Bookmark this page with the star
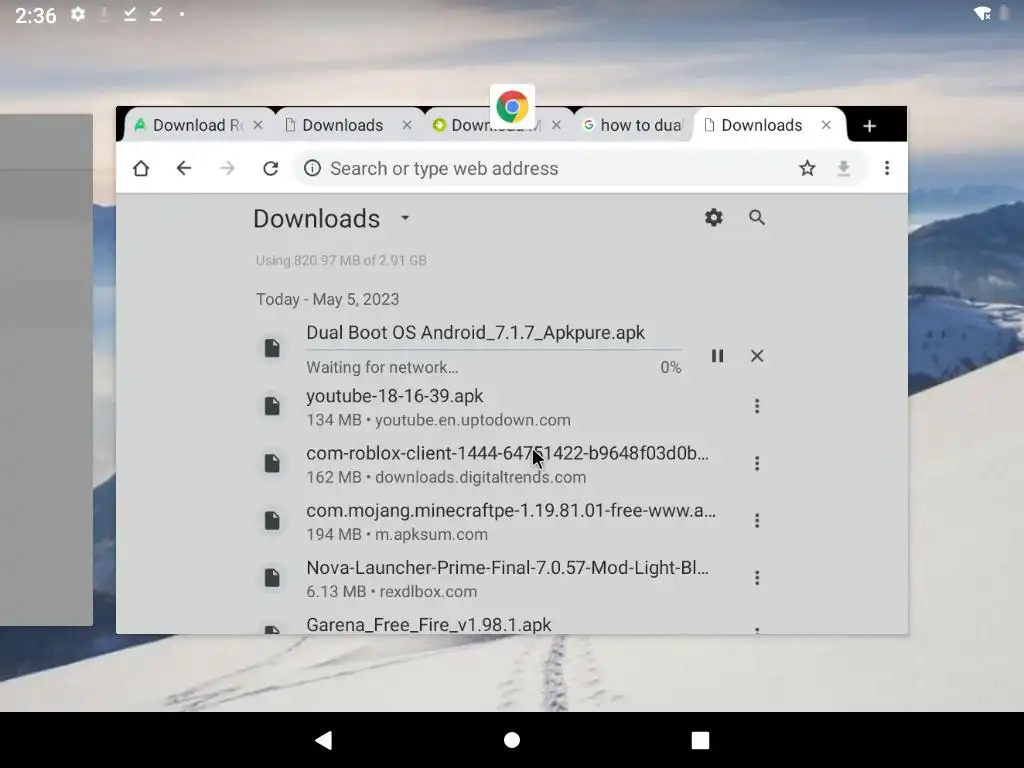The image size is (1024, 768). coord(807,168)
